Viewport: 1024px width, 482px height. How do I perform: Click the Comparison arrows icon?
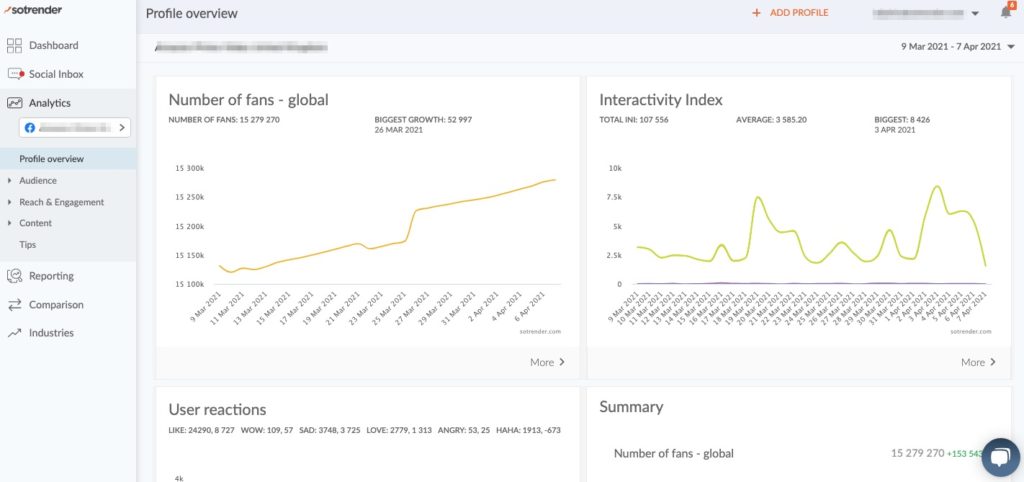pos(14,305)
